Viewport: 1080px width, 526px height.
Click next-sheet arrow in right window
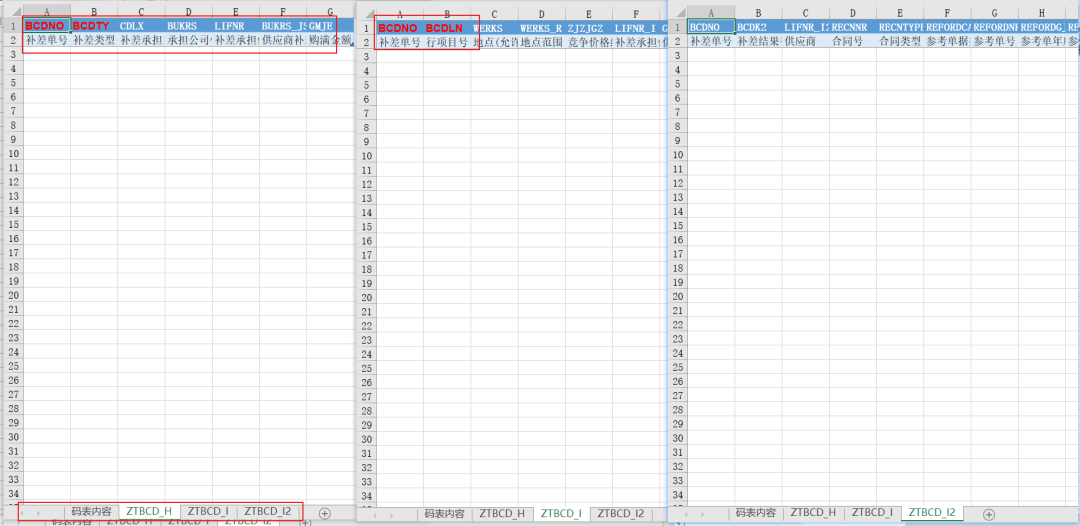(704, 514)
